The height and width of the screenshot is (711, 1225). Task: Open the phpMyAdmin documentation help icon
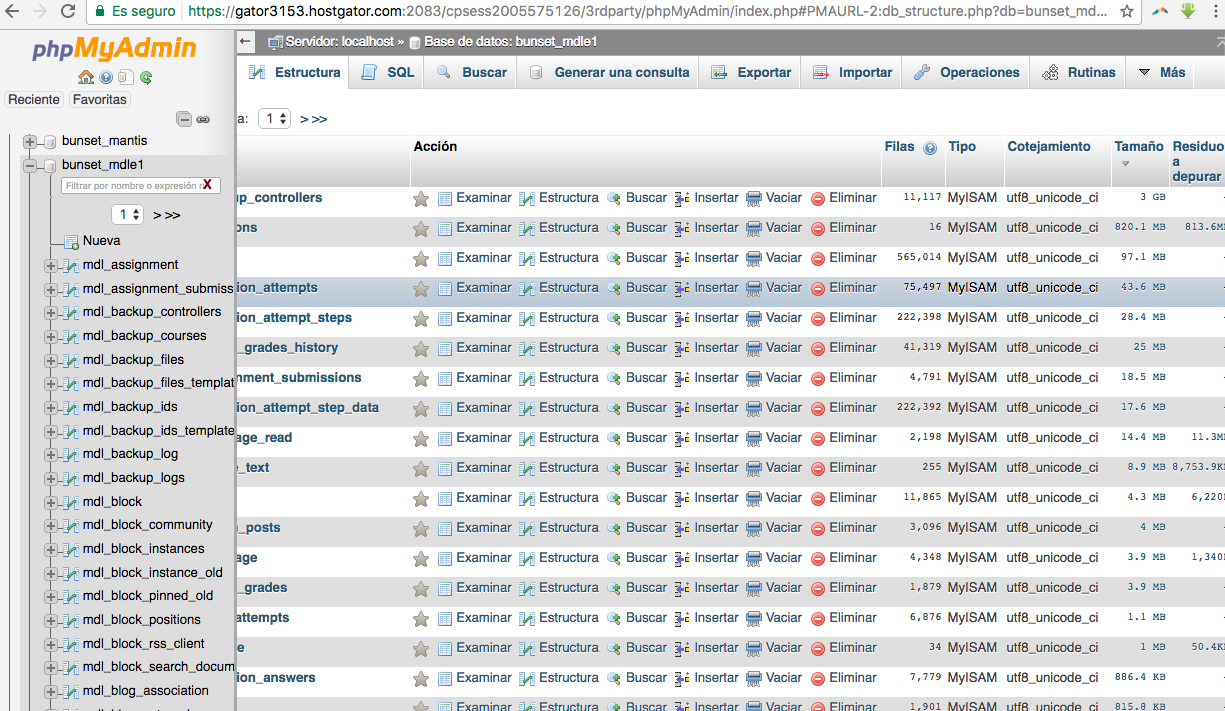[106, 77]
